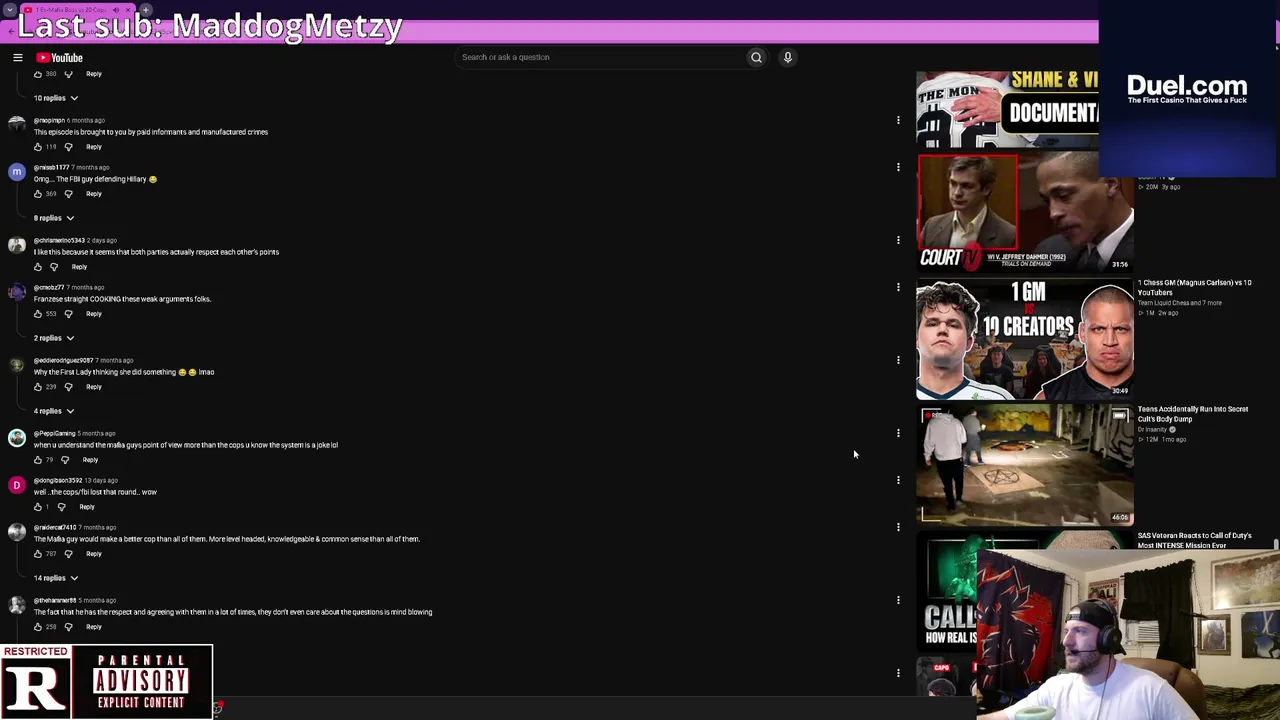Open three-dot menu for @missb1177 comment
The height and width of the screenshot is (720, 1280).
898,167
